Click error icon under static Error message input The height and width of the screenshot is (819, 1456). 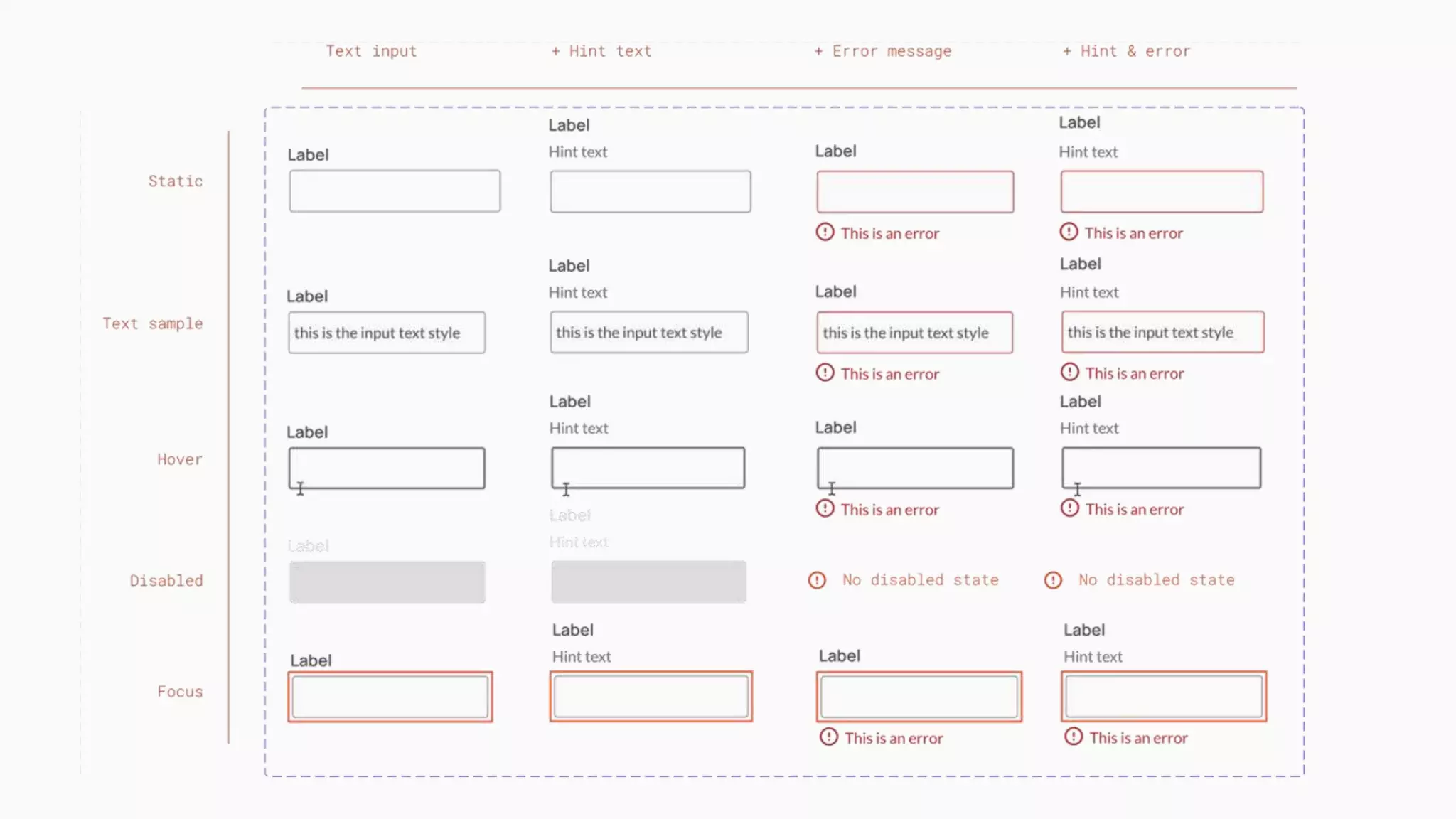[825, 232]
